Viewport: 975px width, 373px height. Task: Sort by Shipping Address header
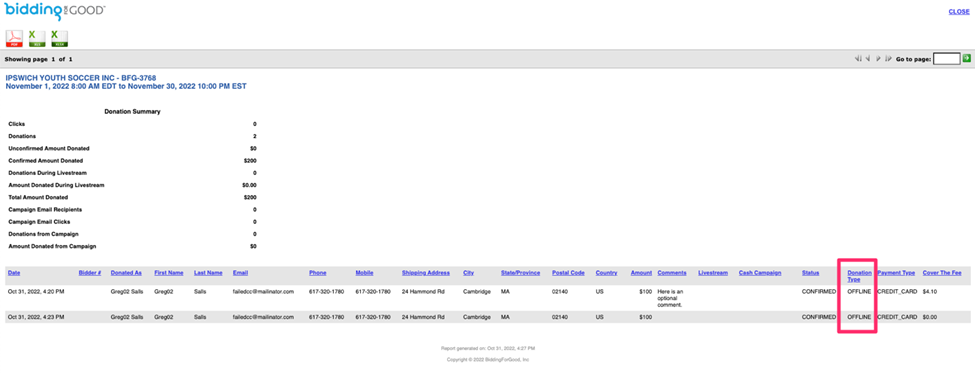[x=426, y=273]
